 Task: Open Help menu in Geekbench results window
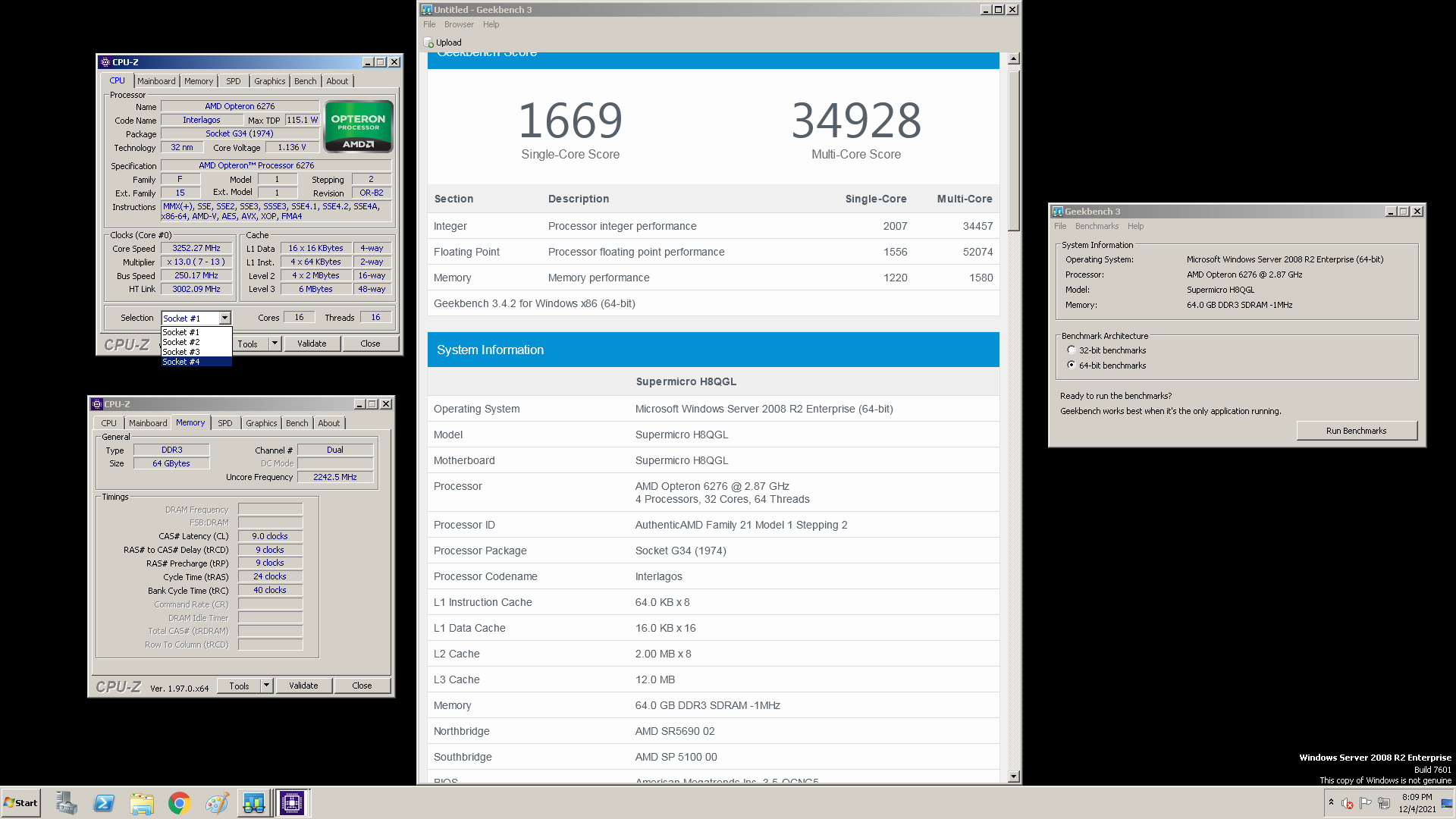click(x=491, y=24)
